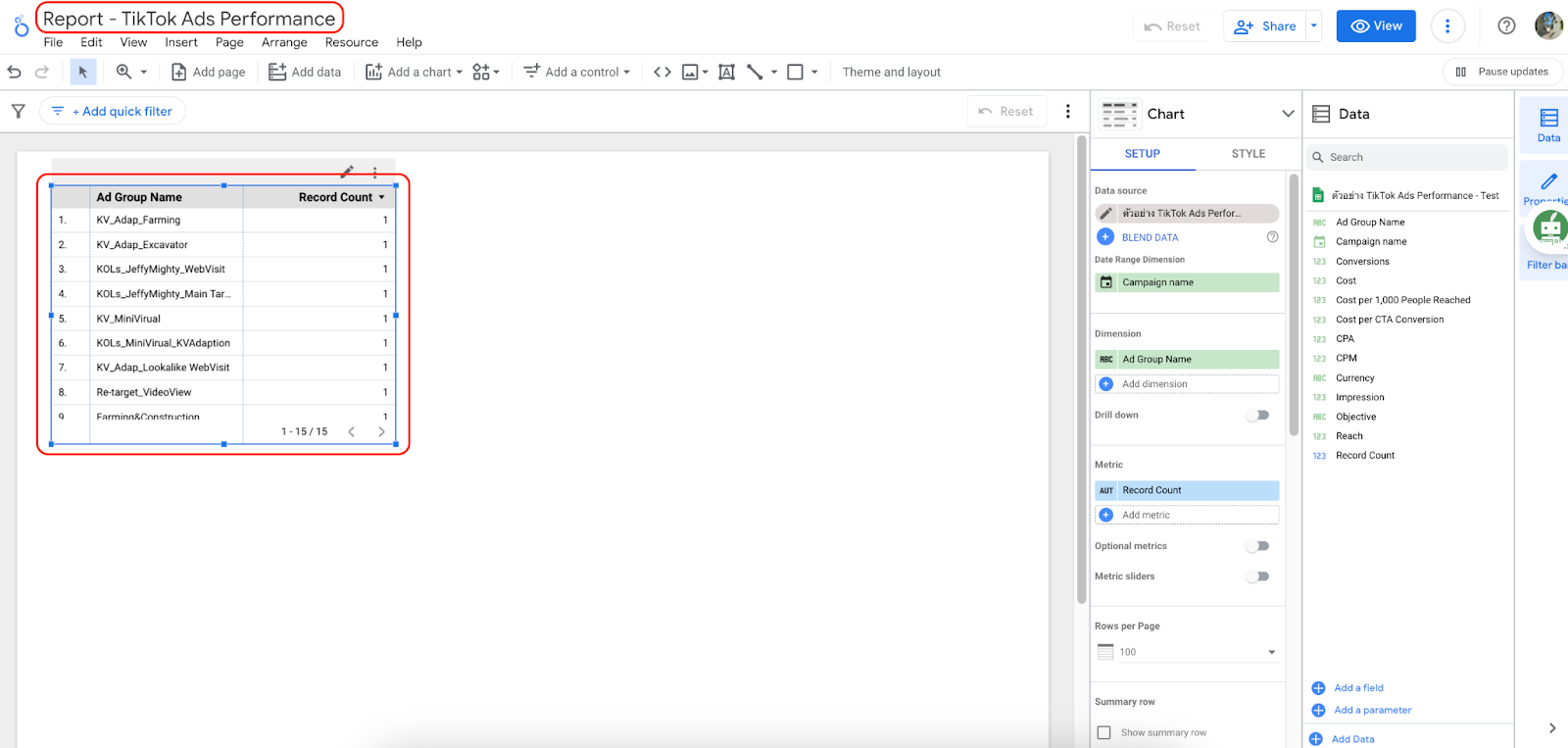Insert URL embed with code icon

(662, 72)
